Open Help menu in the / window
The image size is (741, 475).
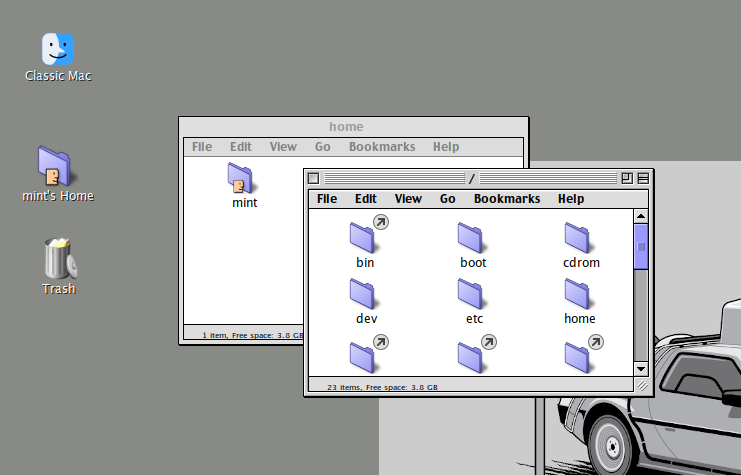tap(571, 199)
